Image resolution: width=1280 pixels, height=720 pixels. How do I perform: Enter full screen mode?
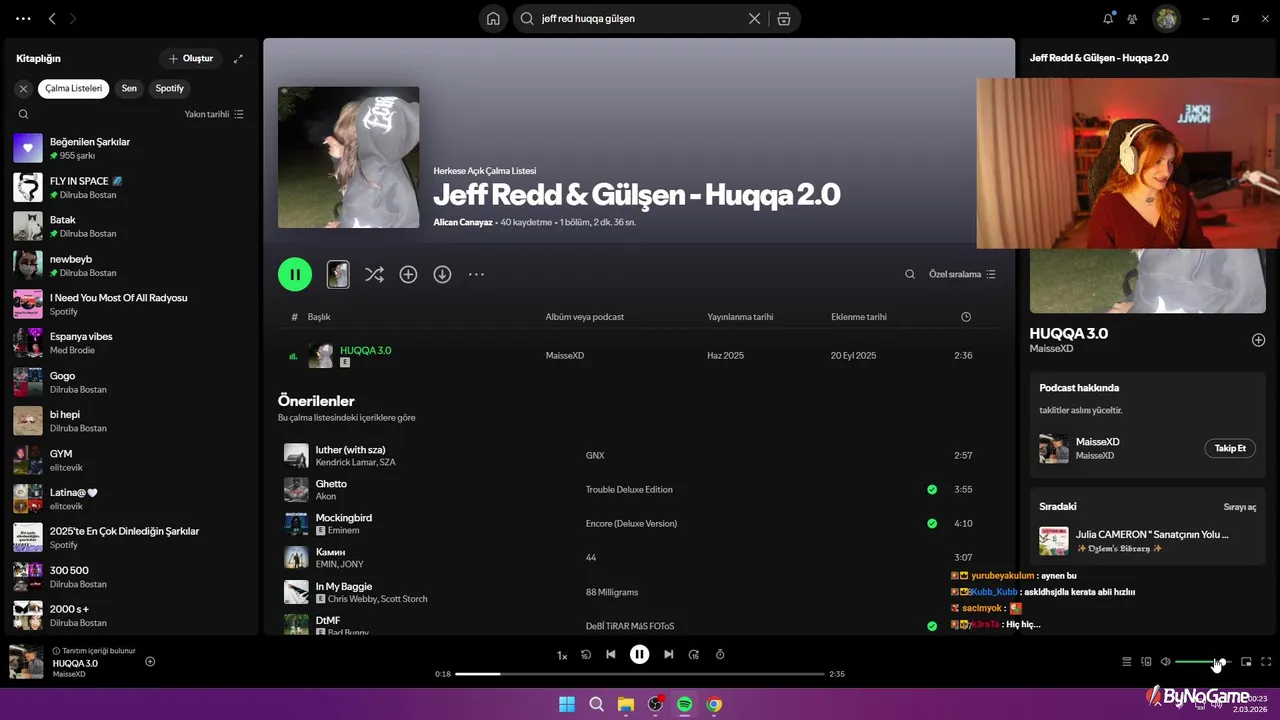point(1266,661)
